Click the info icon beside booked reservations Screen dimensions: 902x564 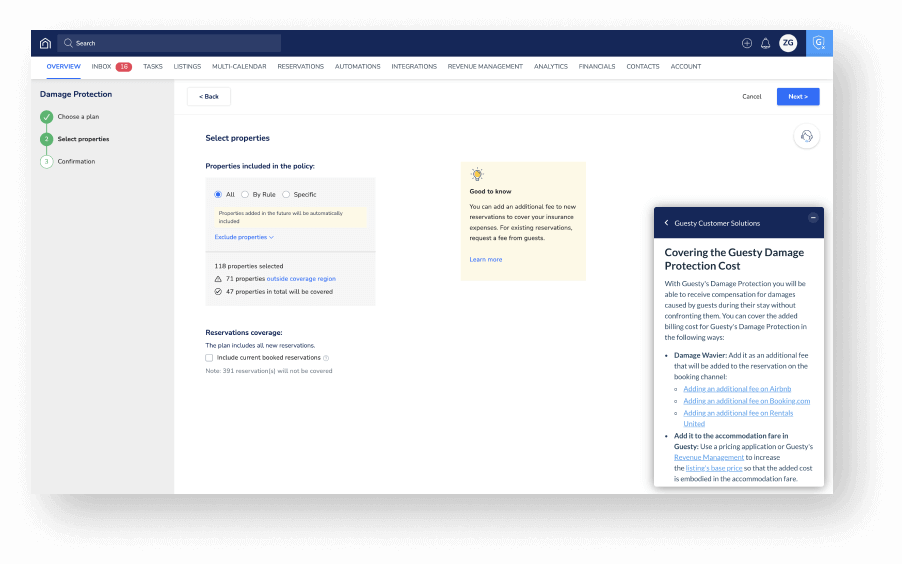point(326,358)
